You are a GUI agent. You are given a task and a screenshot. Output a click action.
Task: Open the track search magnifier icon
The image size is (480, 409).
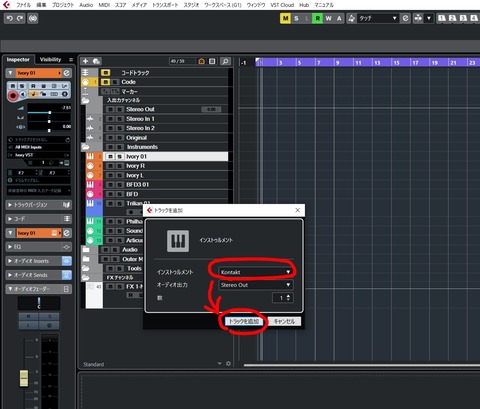(x=225, y=61)
